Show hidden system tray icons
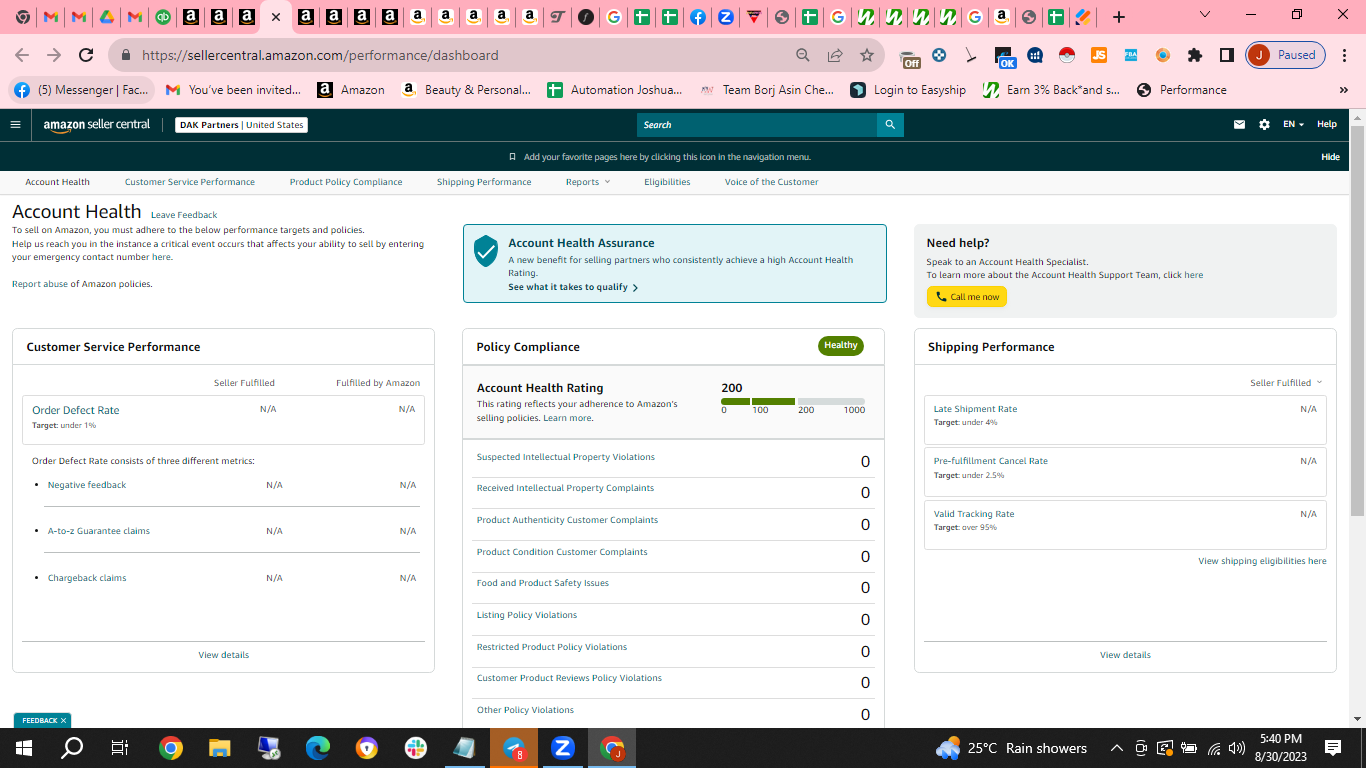The width and height of the screenshot is (1366, 768). (x=1116, y=748)
